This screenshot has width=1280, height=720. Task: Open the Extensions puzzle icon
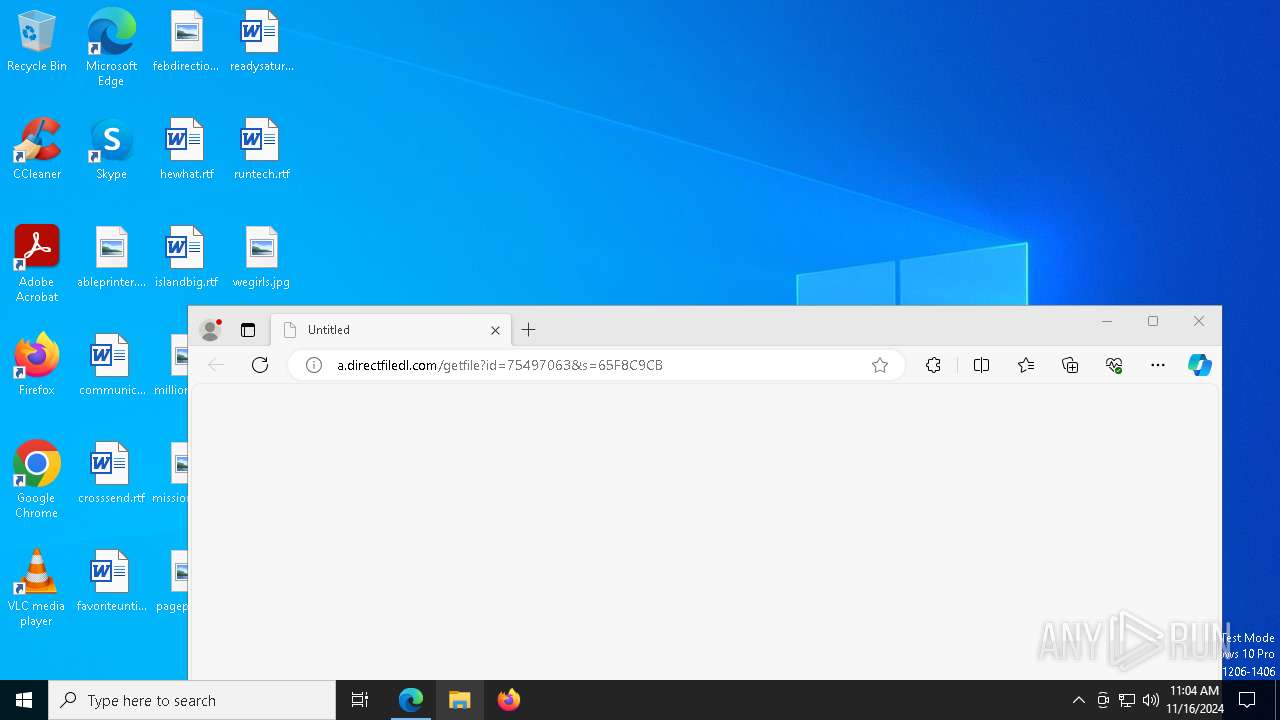tap(934, 365)
